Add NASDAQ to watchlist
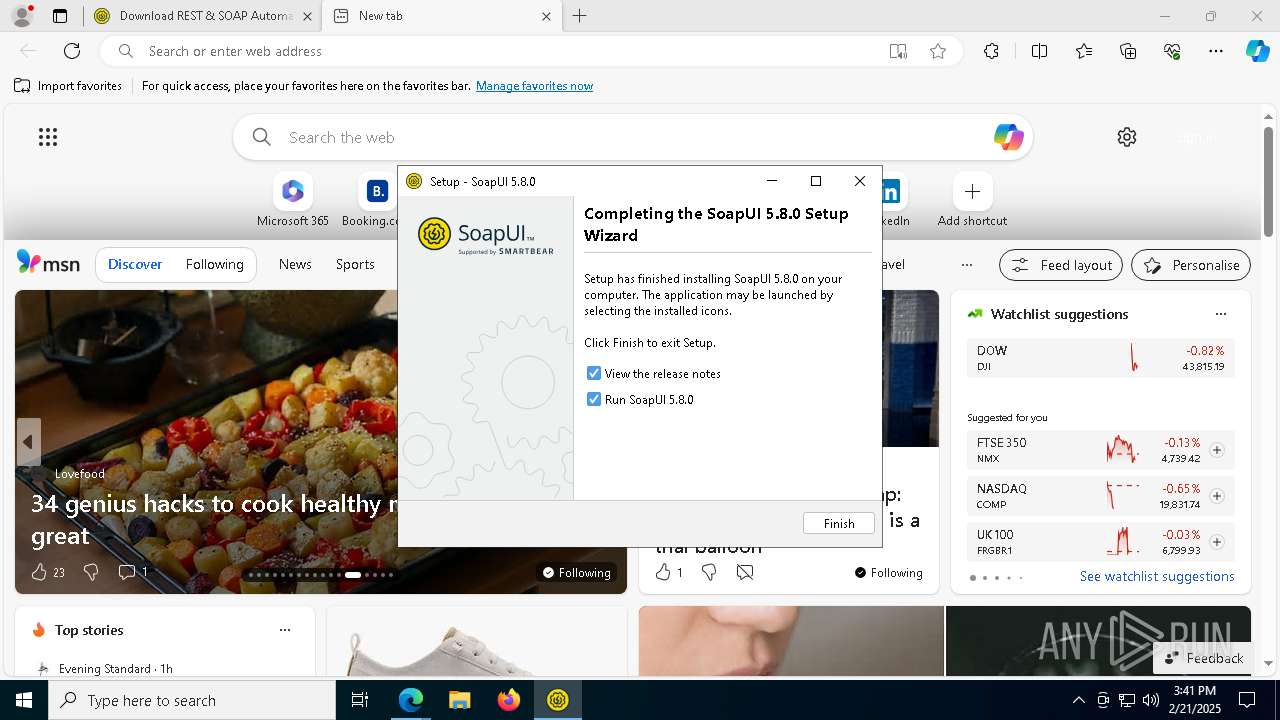This screenshot has width=1280, height=720. point(1217,496)
